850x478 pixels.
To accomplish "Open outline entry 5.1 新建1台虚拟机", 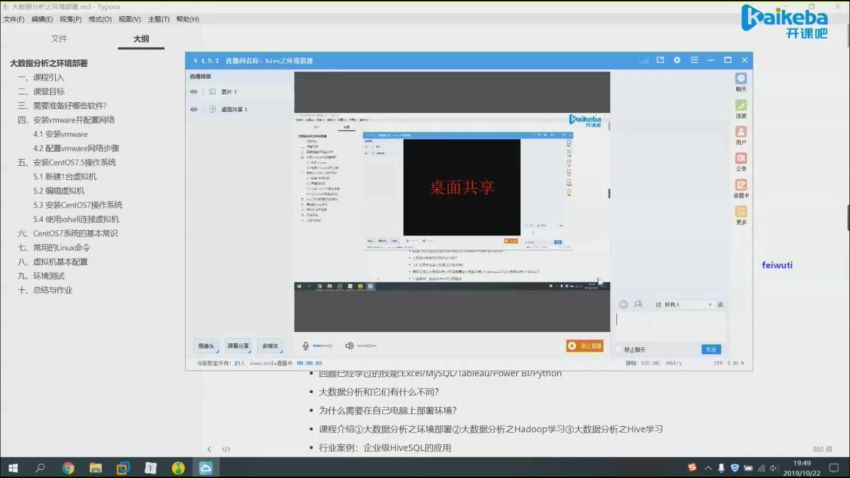I will 65,176.
